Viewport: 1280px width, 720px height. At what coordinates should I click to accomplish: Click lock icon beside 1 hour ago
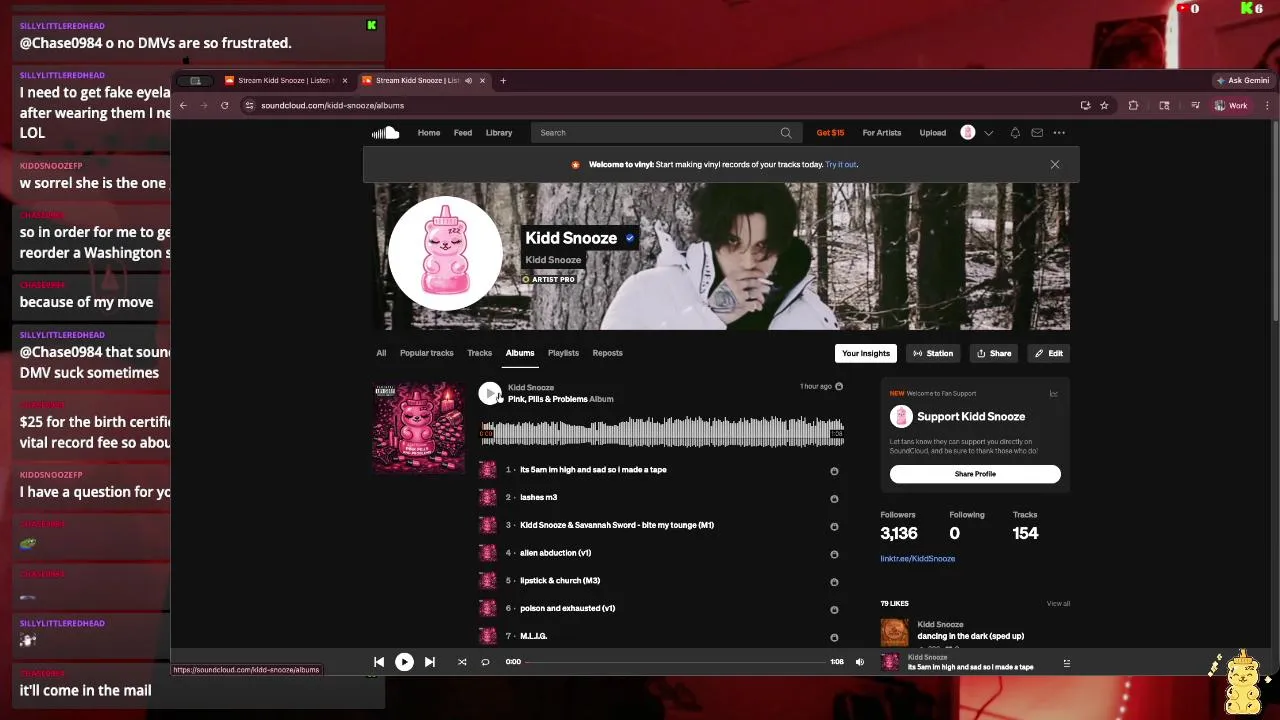point(839,386)
